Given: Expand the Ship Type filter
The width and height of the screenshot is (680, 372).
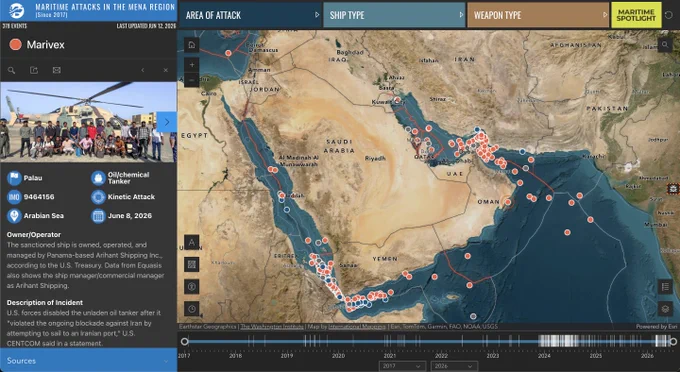Looking at the screenshot, I should [394, 15].
